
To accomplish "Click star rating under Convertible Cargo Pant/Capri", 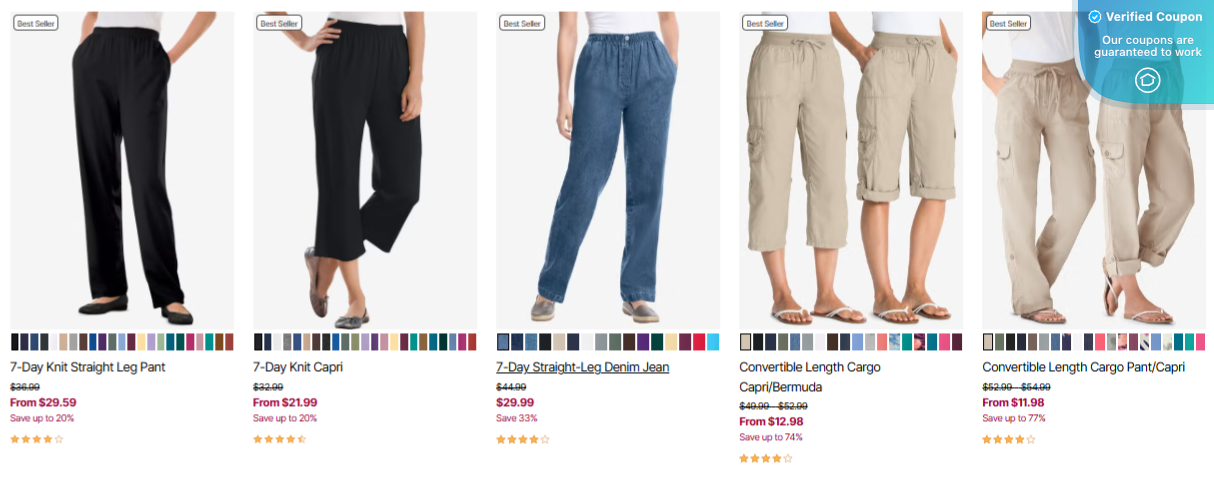I will click(x=1009, y=439).
